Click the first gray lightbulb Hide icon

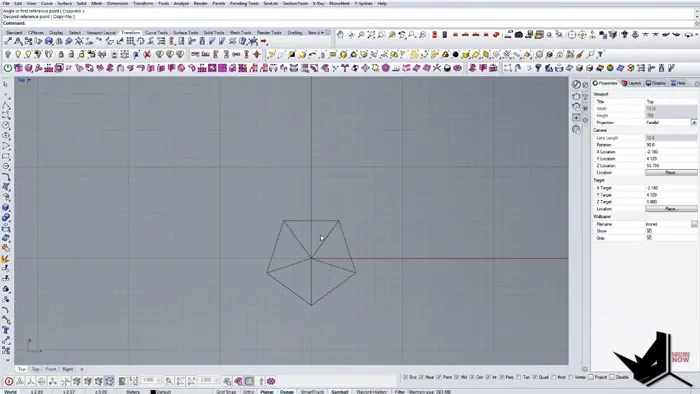point(8,54)
